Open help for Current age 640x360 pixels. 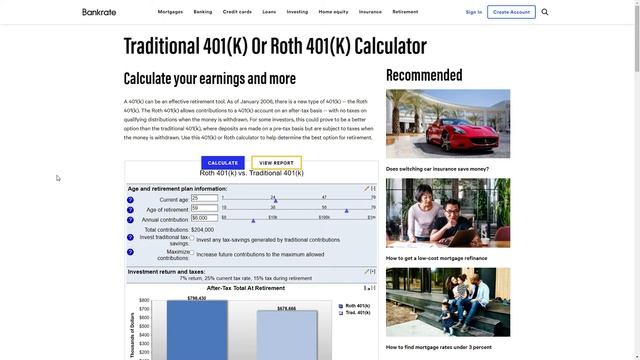(130, 200)
